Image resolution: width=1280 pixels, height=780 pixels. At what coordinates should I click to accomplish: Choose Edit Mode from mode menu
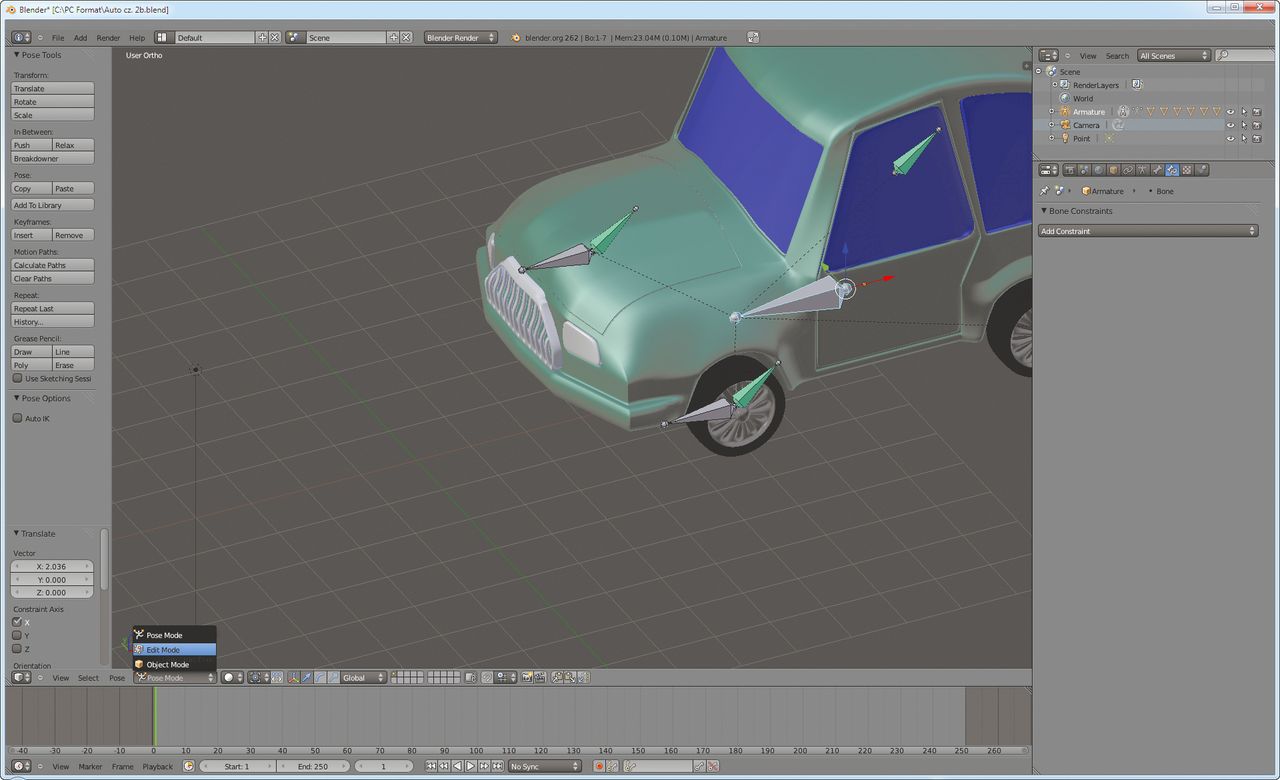174,649
